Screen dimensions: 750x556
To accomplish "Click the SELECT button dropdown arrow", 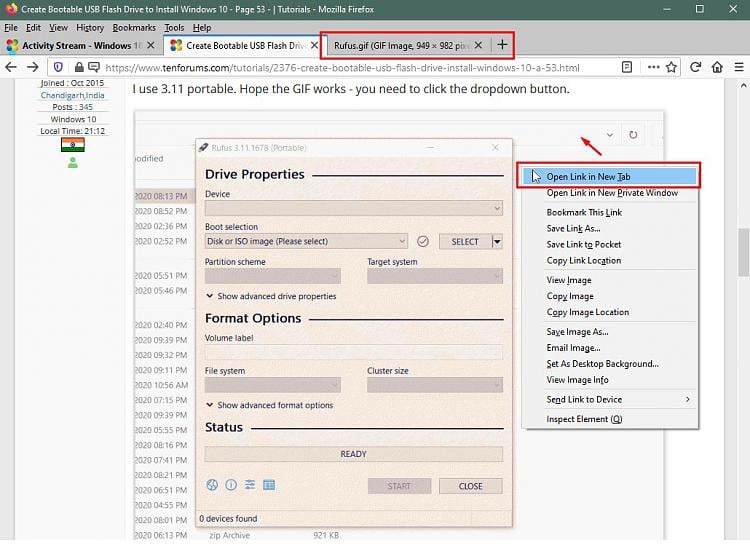I will pyautogui.click(x=497, y=242).
